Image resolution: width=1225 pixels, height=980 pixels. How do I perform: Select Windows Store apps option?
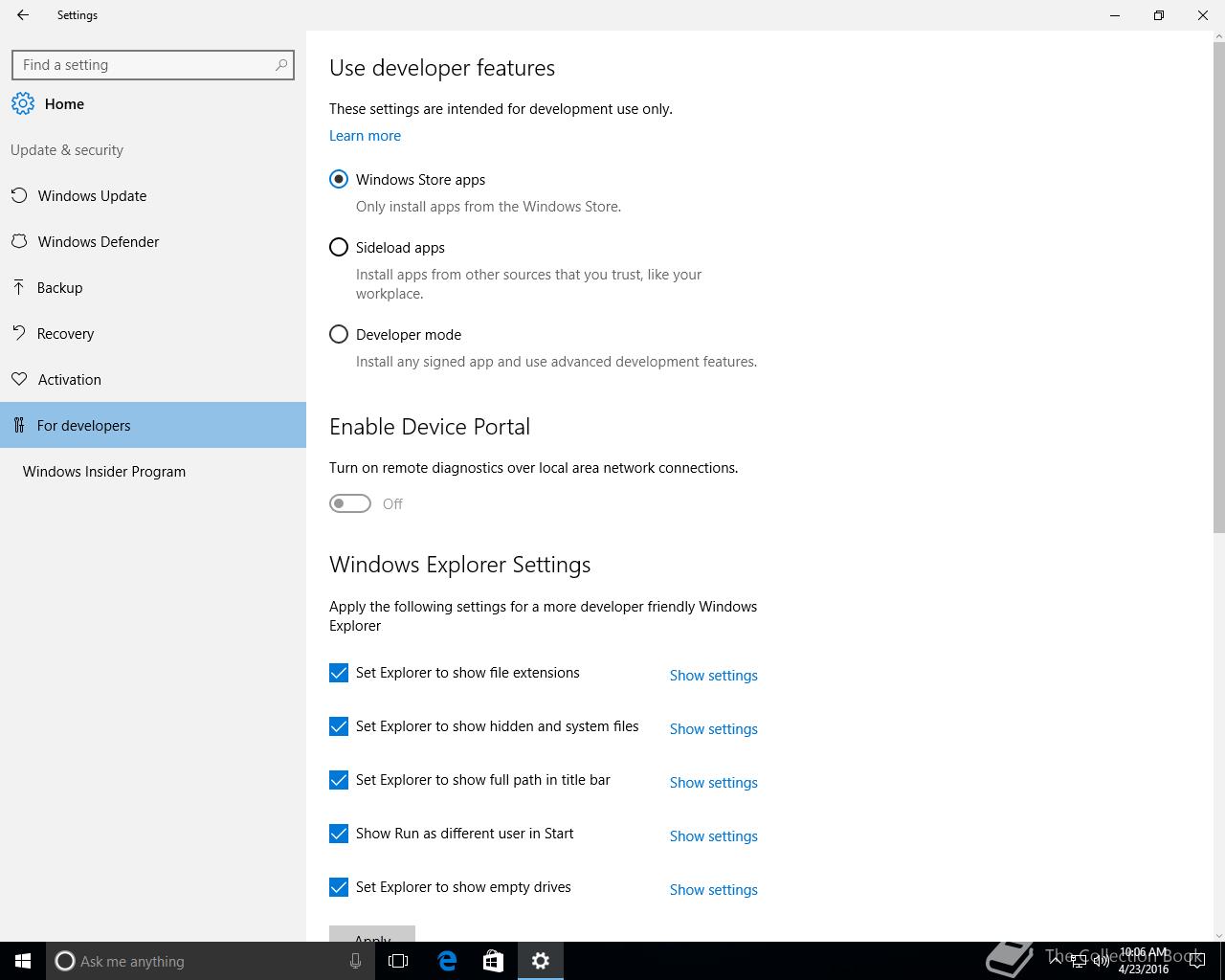pyautogui.click(x=339, y=180)
